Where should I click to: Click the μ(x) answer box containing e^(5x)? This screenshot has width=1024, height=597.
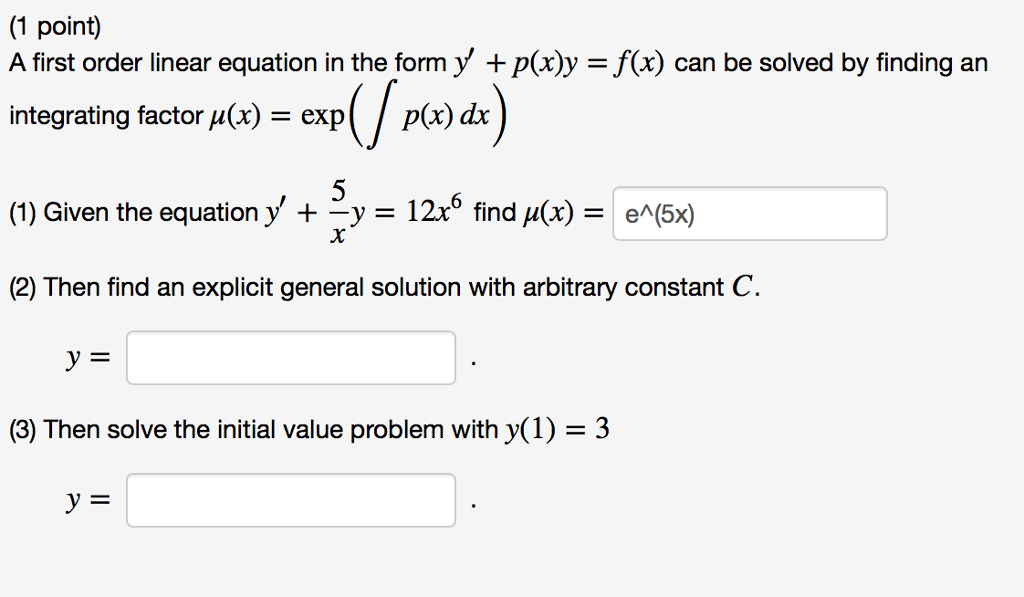[748, 212]
